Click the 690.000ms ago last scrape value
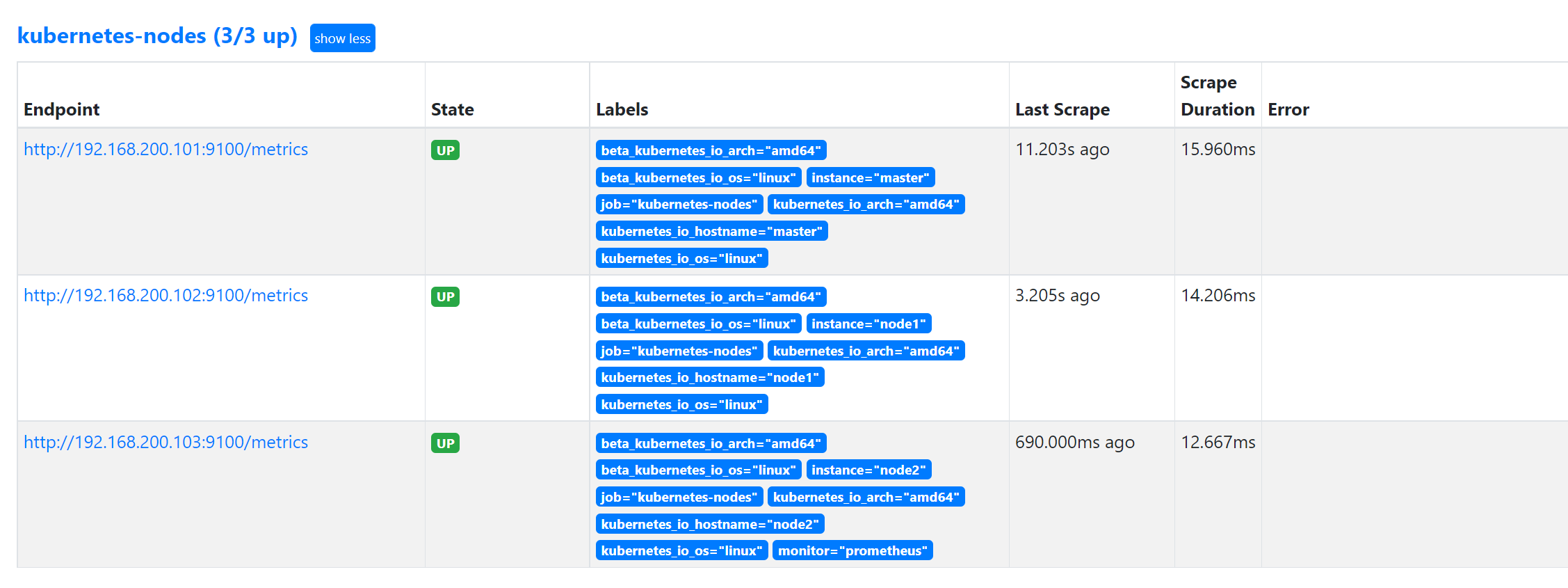1568x588 pixels. pos(1074,442)
